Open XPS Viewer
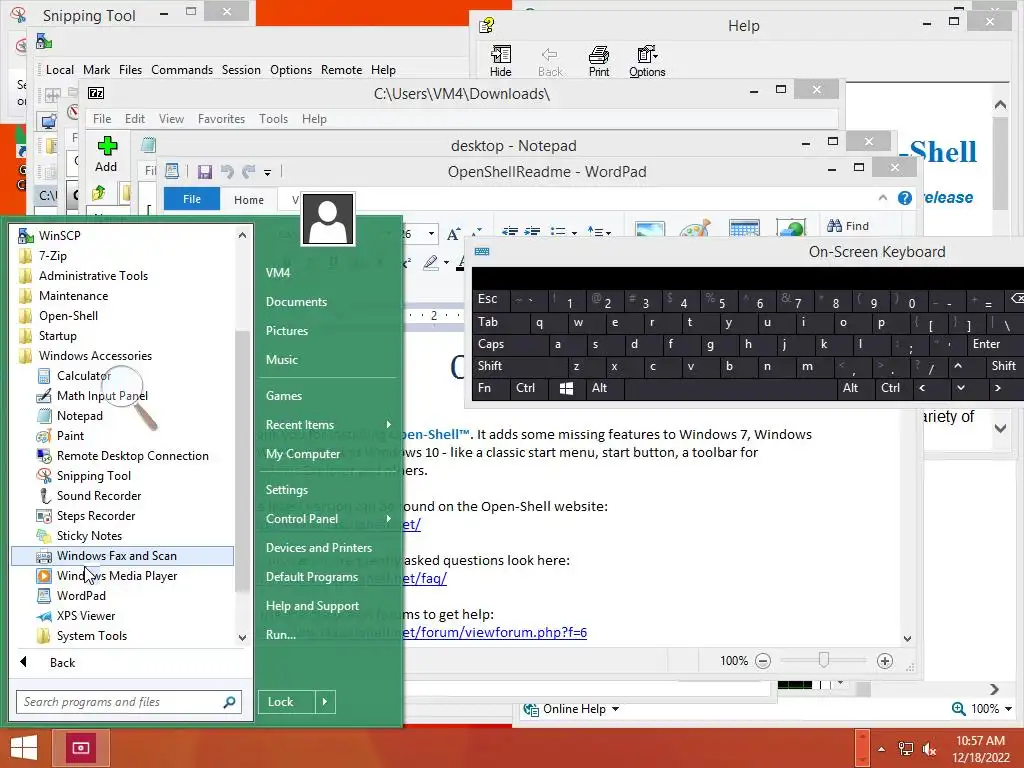 (86, 616)
